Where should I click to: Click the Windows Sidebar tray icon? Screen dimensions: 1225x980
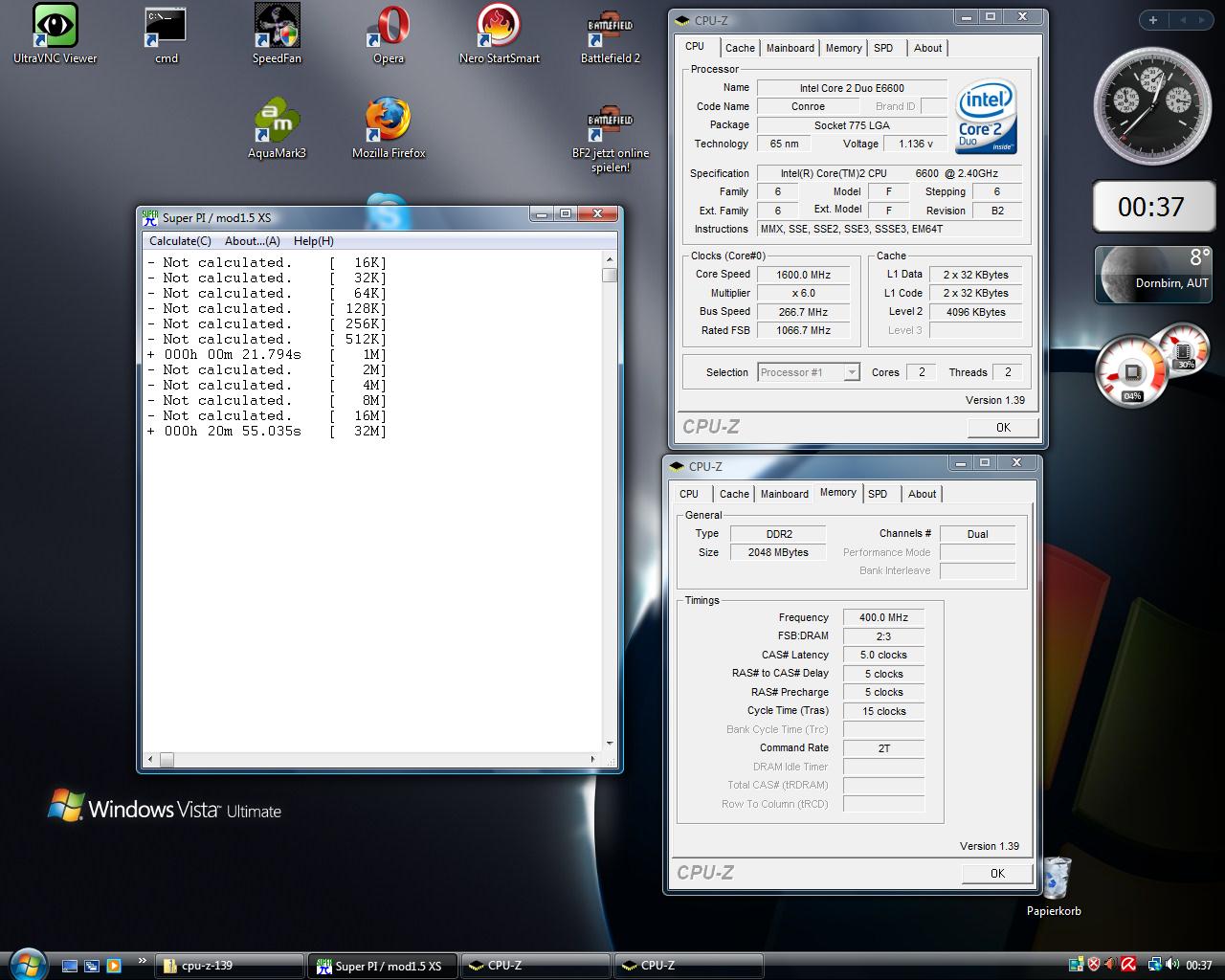[x=1077, y=965]
